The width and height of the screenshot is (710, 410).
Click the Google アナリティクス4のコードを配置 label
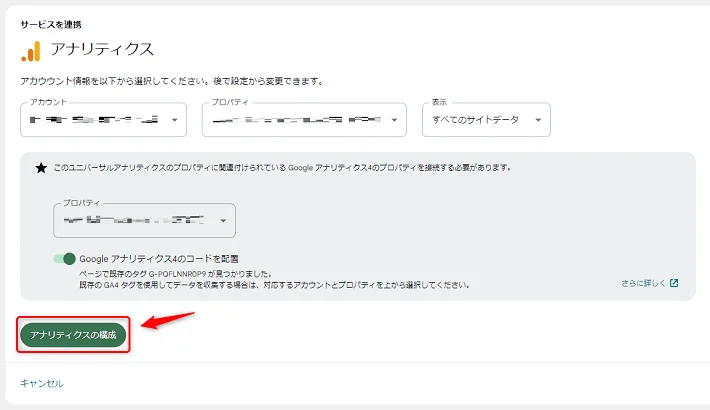coord(165,259)
